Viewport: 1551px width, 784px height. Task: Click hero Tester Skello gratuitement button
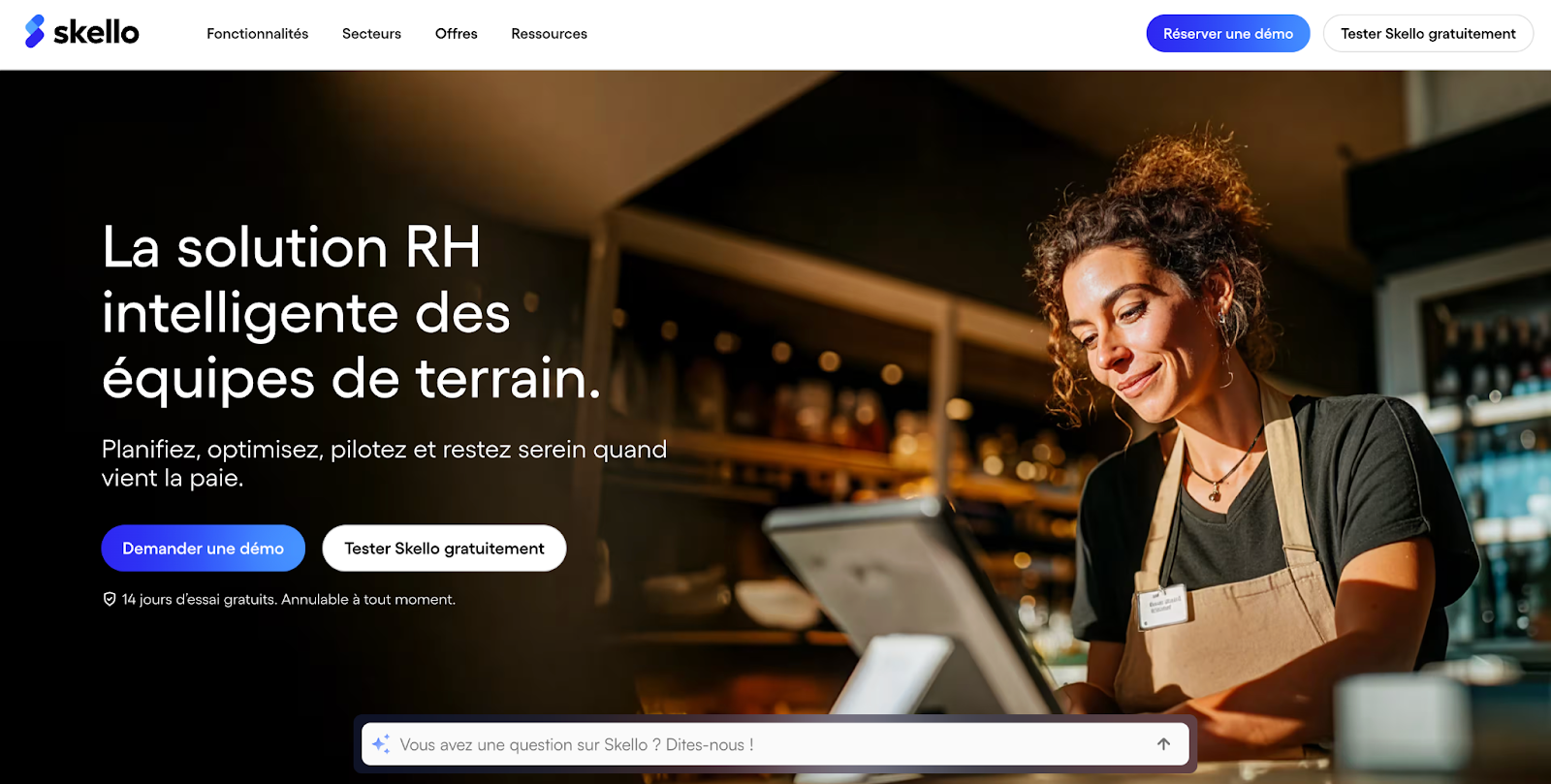444,549
